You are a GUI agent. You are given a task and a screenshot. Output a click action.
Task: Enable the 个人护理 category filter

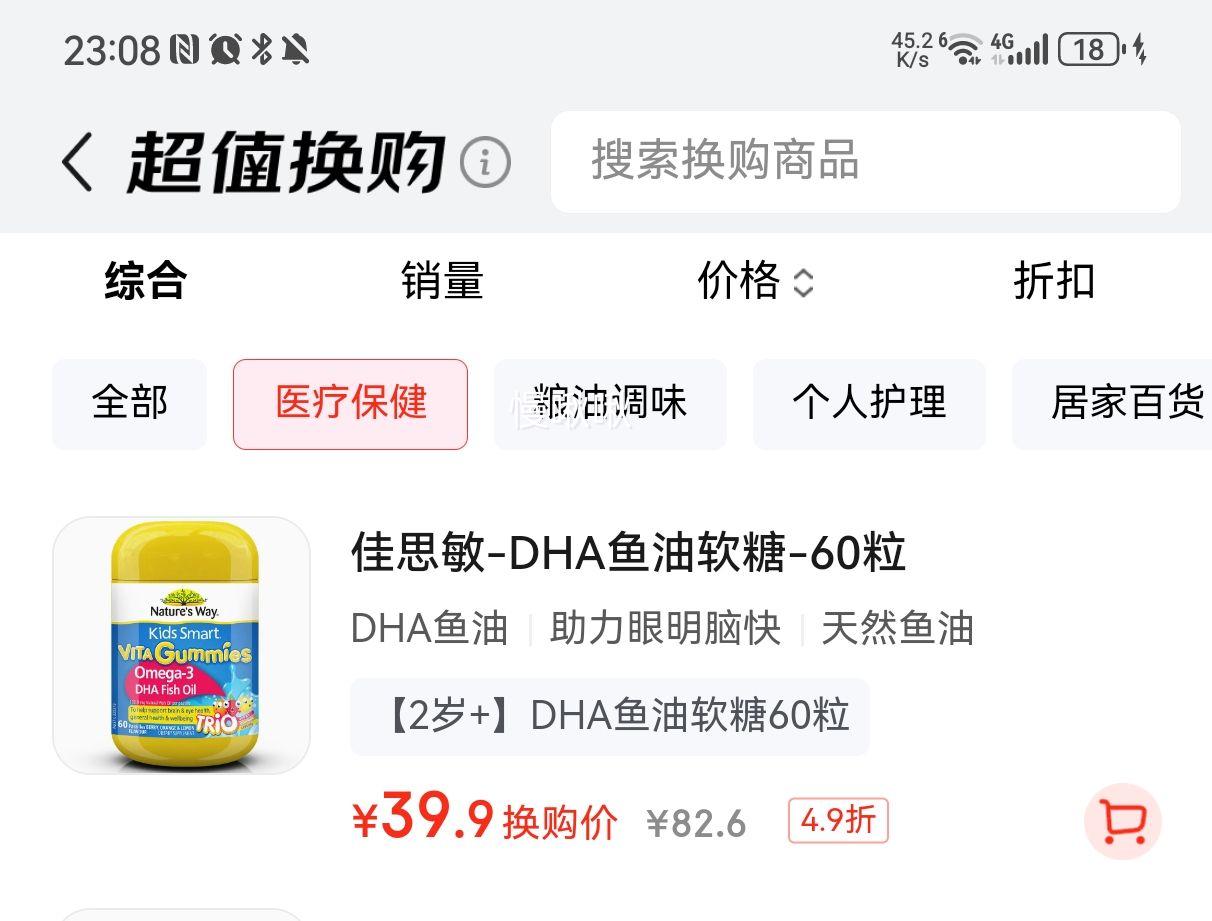tap(869, 404)
